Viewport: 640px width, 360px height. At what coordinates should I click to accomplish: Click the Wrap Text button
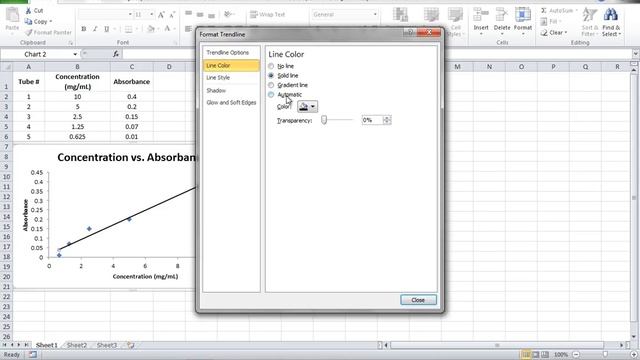(267, 15)
